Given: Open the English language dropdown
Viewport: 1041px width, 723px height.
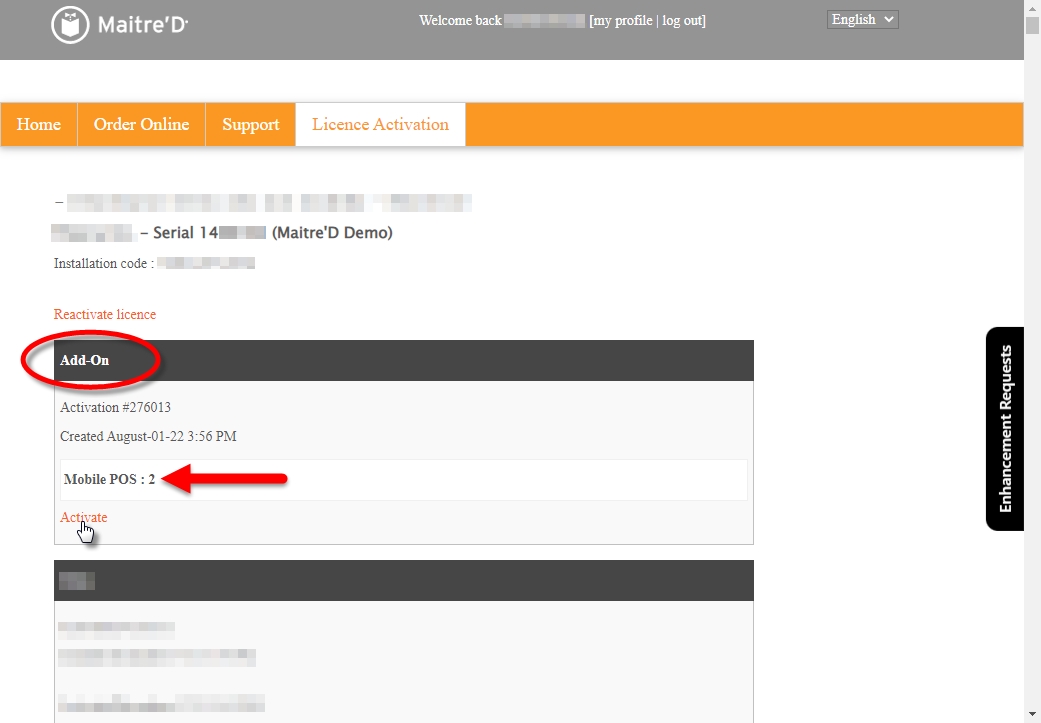Looking at the screenshot, I should [862, 20].
